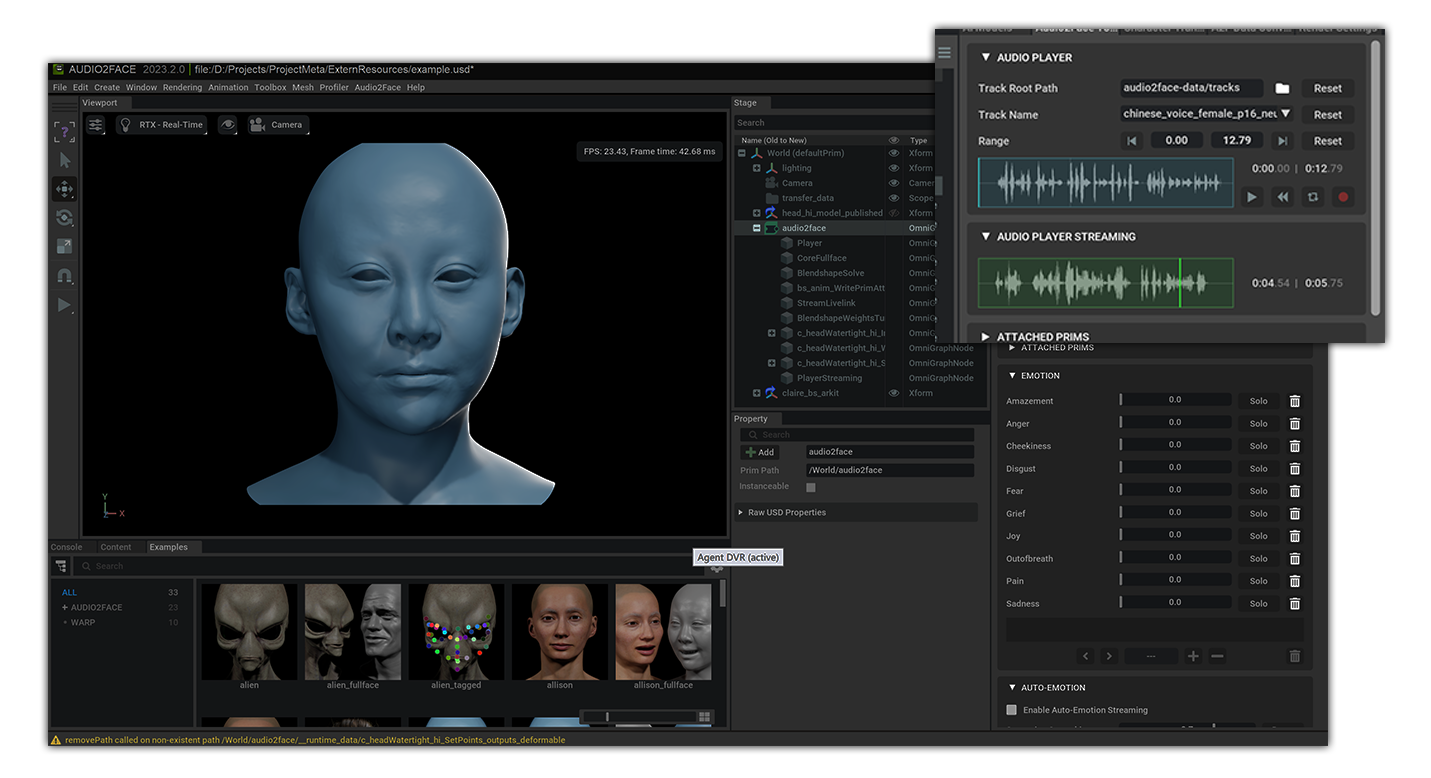
Task: Pick the Scale tool in left toolbar
Action: (x=64, y=247)
